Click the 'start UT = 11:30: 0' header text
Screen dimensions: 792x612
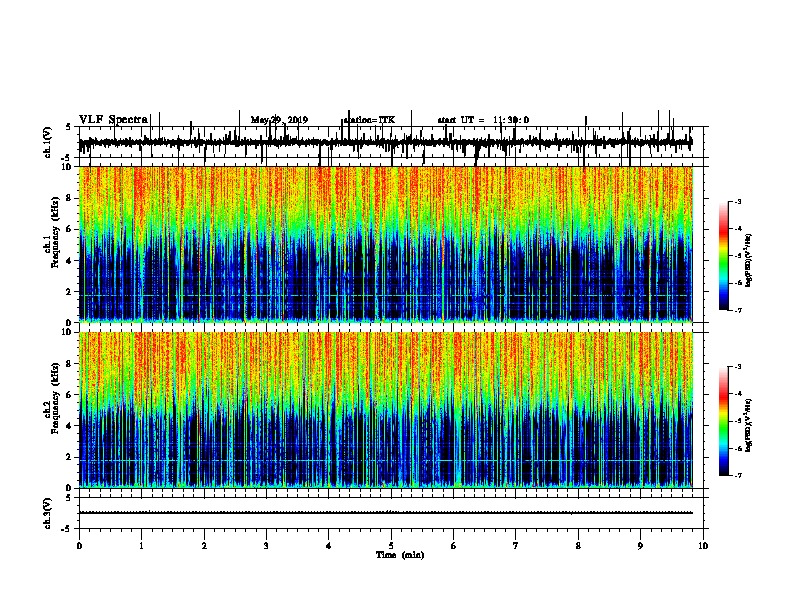click(x=483, y=120)
